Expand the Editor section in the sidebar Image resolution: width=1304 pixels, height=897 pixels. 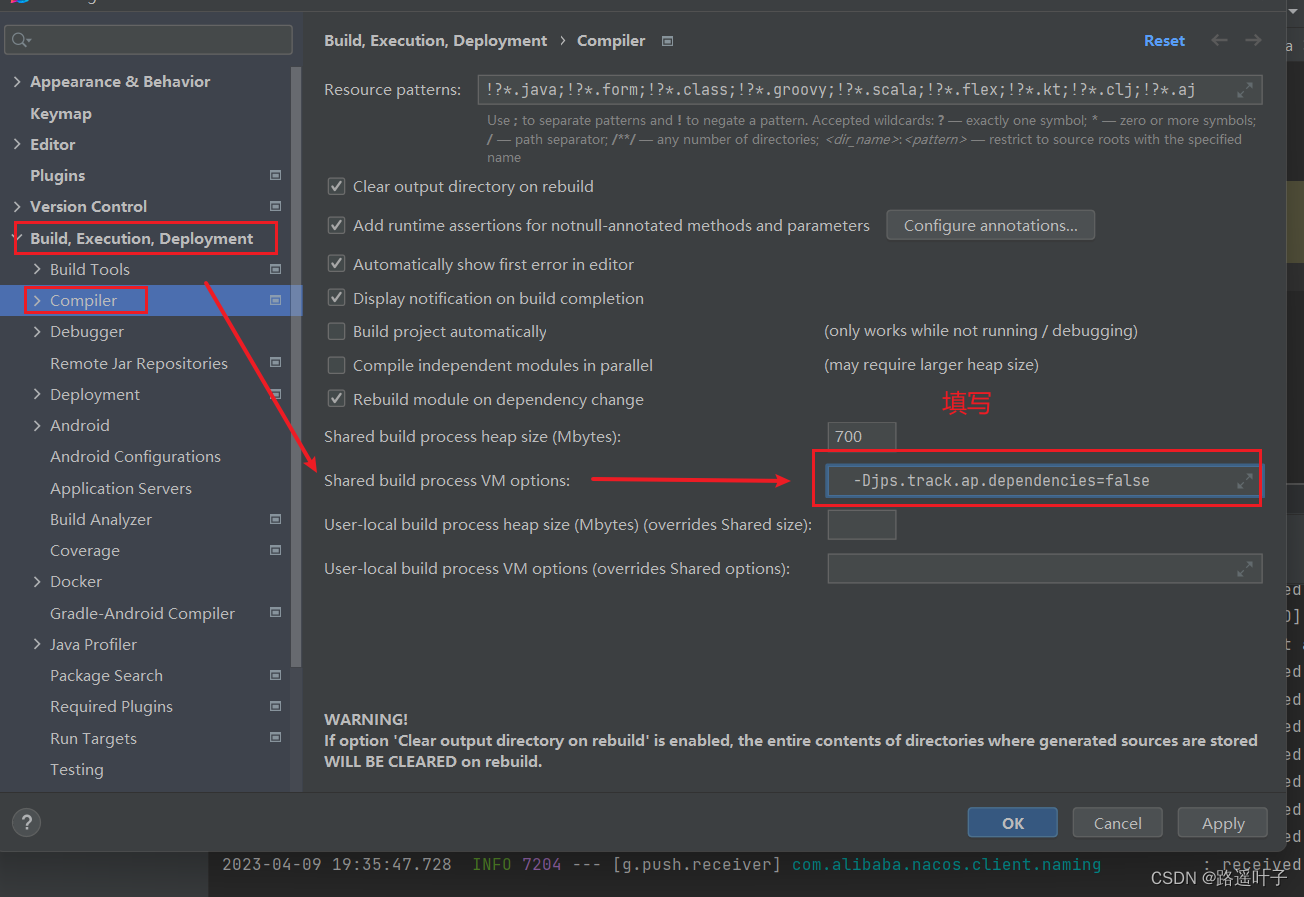point(16,144)
